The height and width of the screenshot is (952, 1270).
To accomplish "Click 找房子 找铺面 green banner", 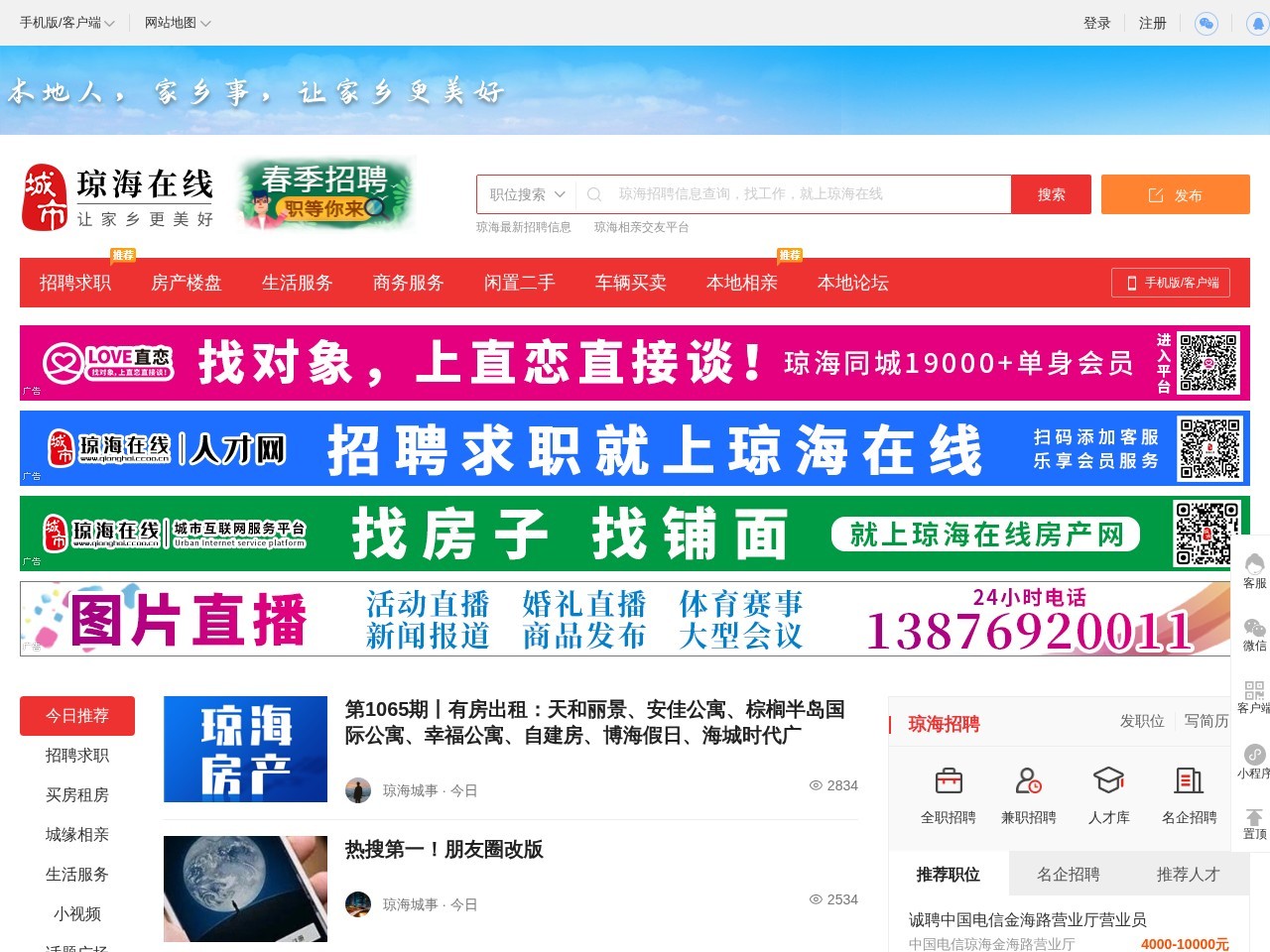I will (635, 534).
